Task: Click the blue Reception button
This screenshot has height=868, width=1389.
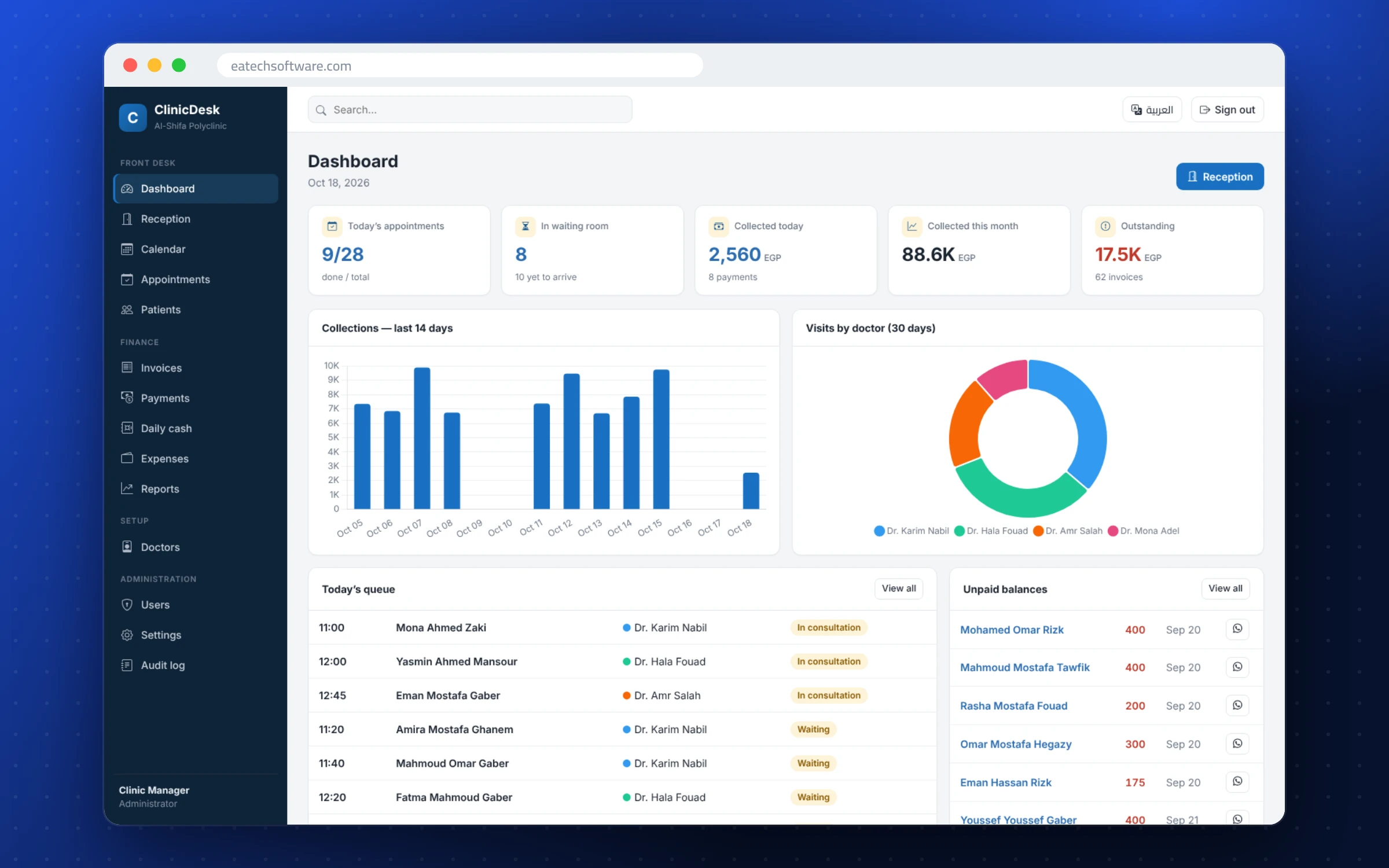Action: (1219, 176)
